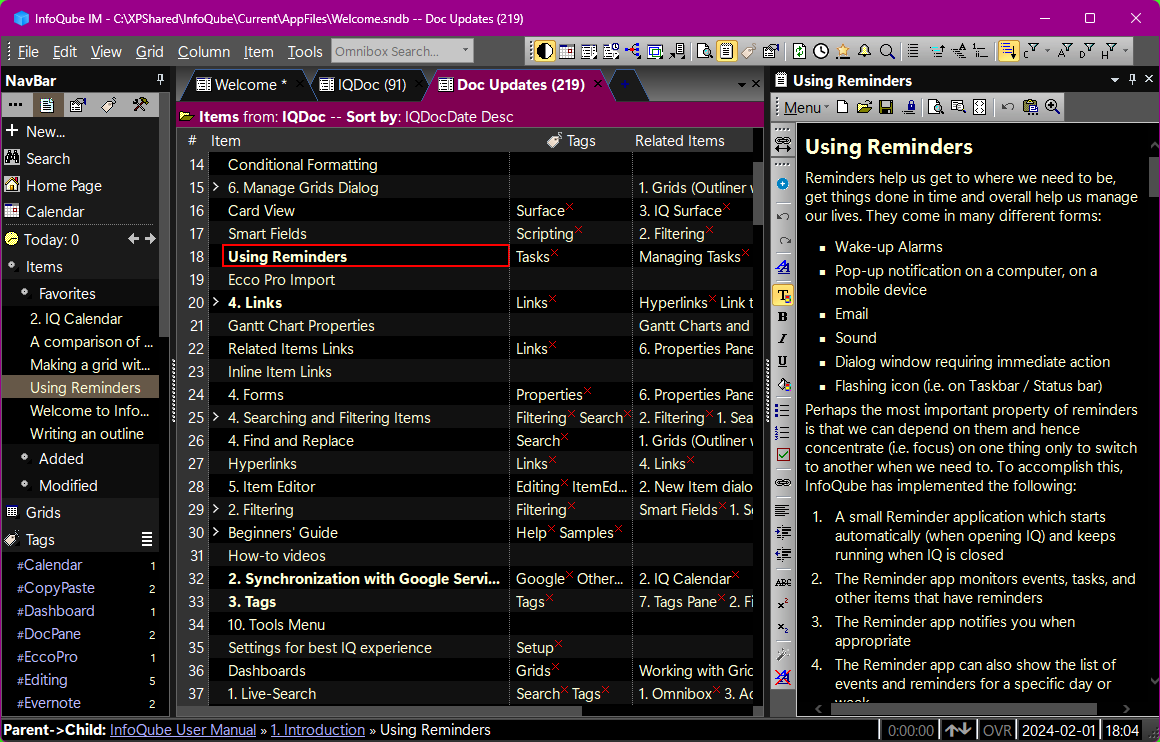1160x742 pixels.
Task: Click the Tags column header
Action: point(570,141)
